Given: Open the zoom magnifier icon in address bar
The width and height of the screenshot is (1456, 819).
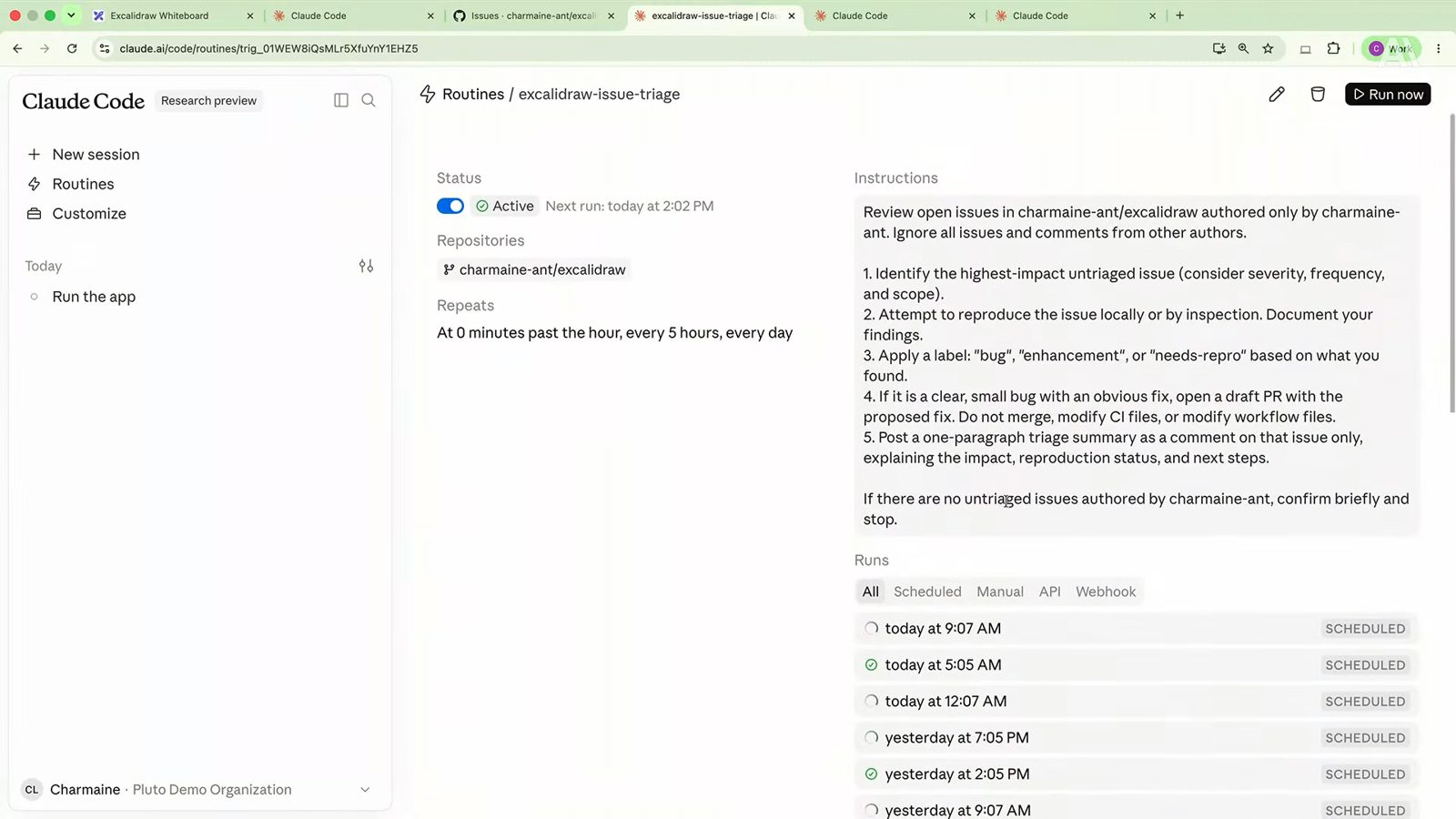Looking at the screenshot, I should click(1243, 48).
